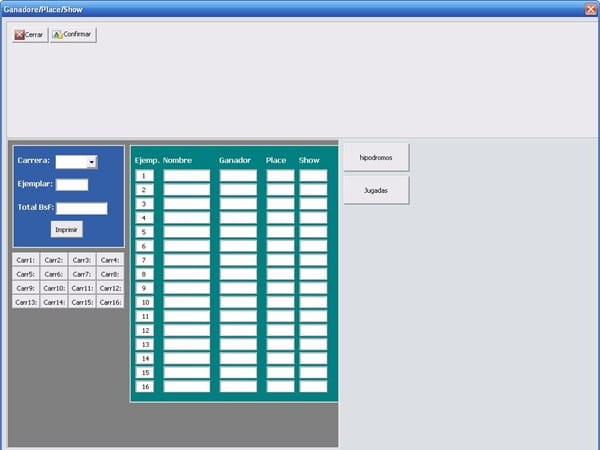Click the Nombre field for ejemplar 1
This screenshot has width=600, height=450.
point(187,176)
